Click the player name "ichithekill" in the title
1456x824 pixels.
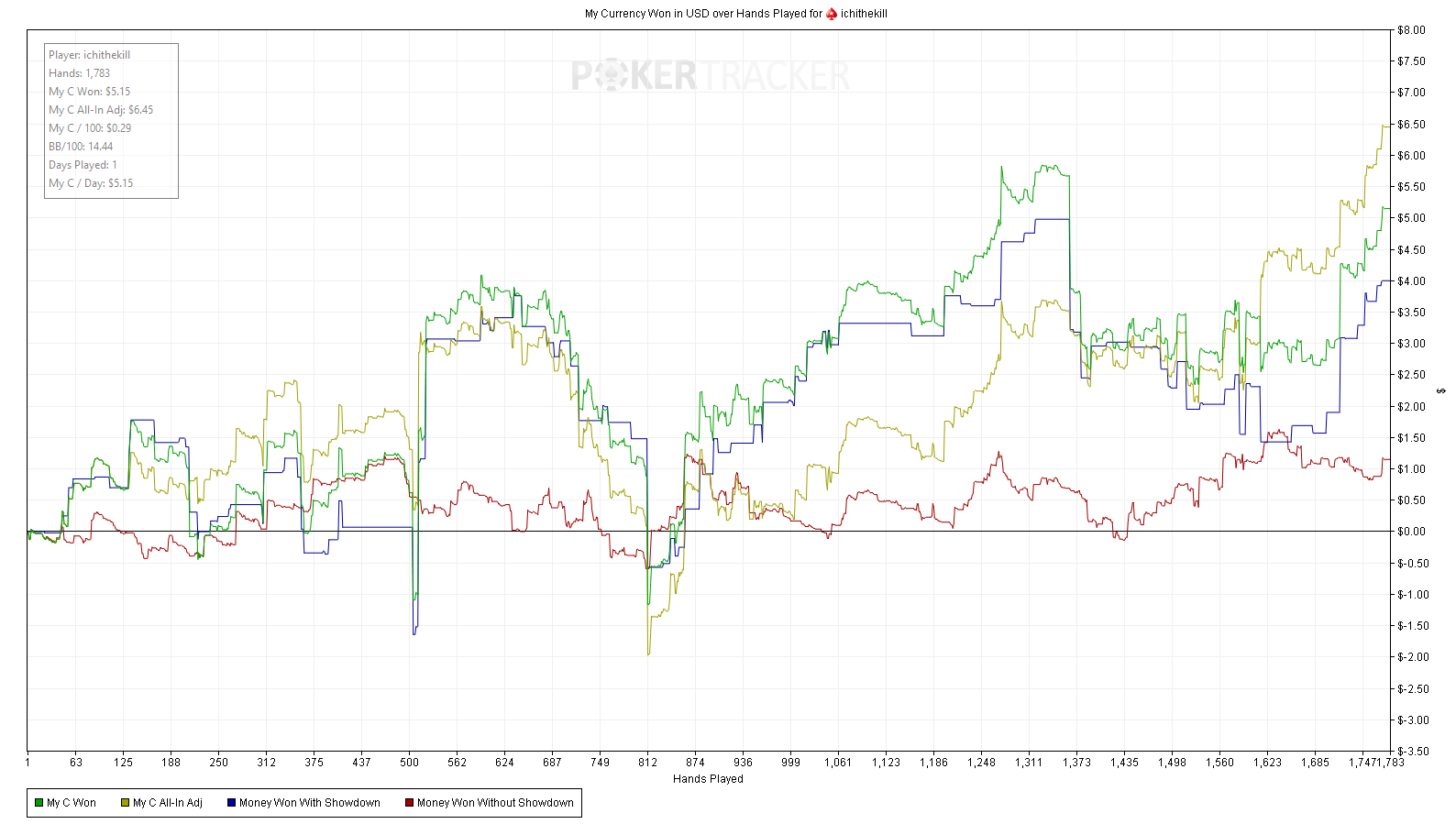point(864,14)
